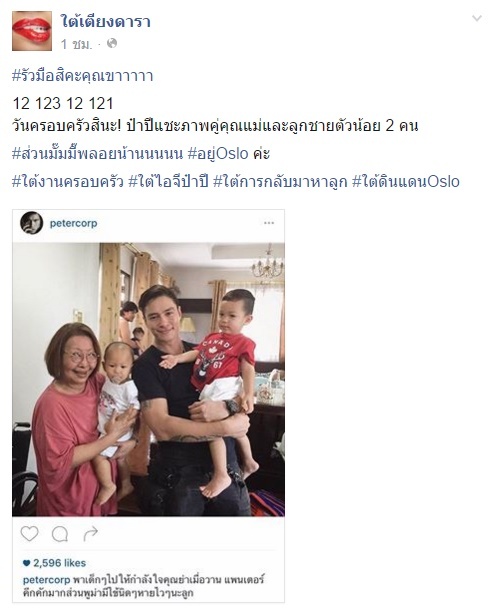
Task: View the 2,596 likes count
Action: pos(55,563)
